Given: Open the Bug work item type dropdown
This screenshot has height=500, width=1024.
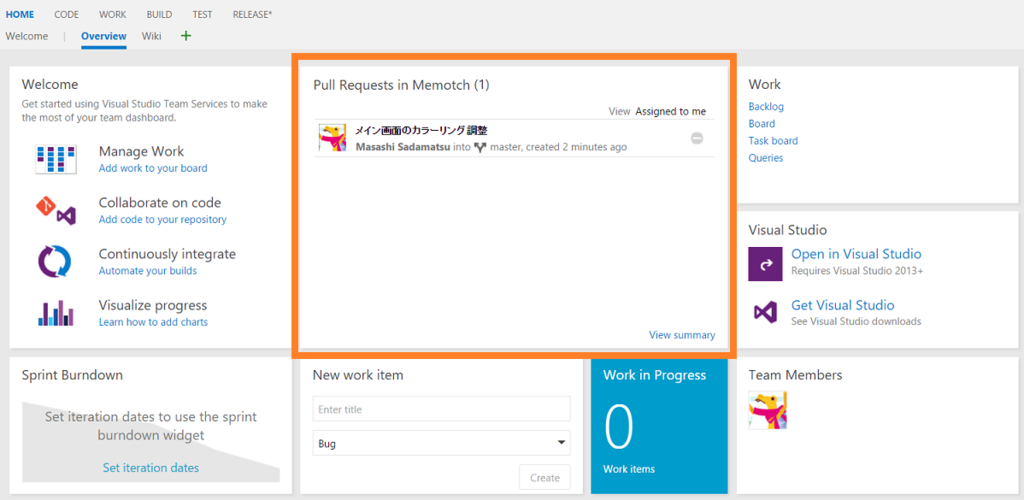Looking at the screenshot, I should (x=441, y=443).
